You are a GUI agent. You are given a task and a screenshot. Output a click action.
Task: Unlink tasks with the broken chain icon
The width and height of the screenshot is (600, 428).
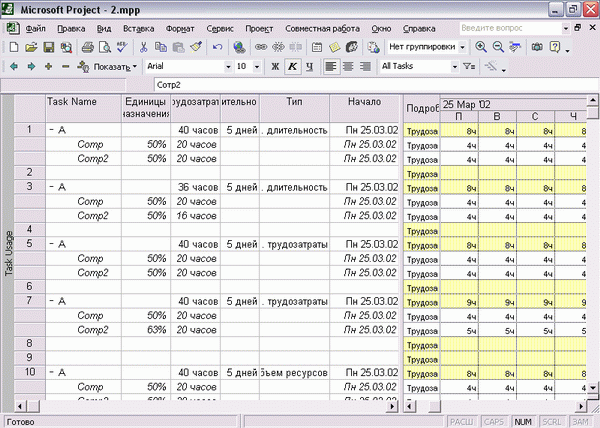(278, 47)
